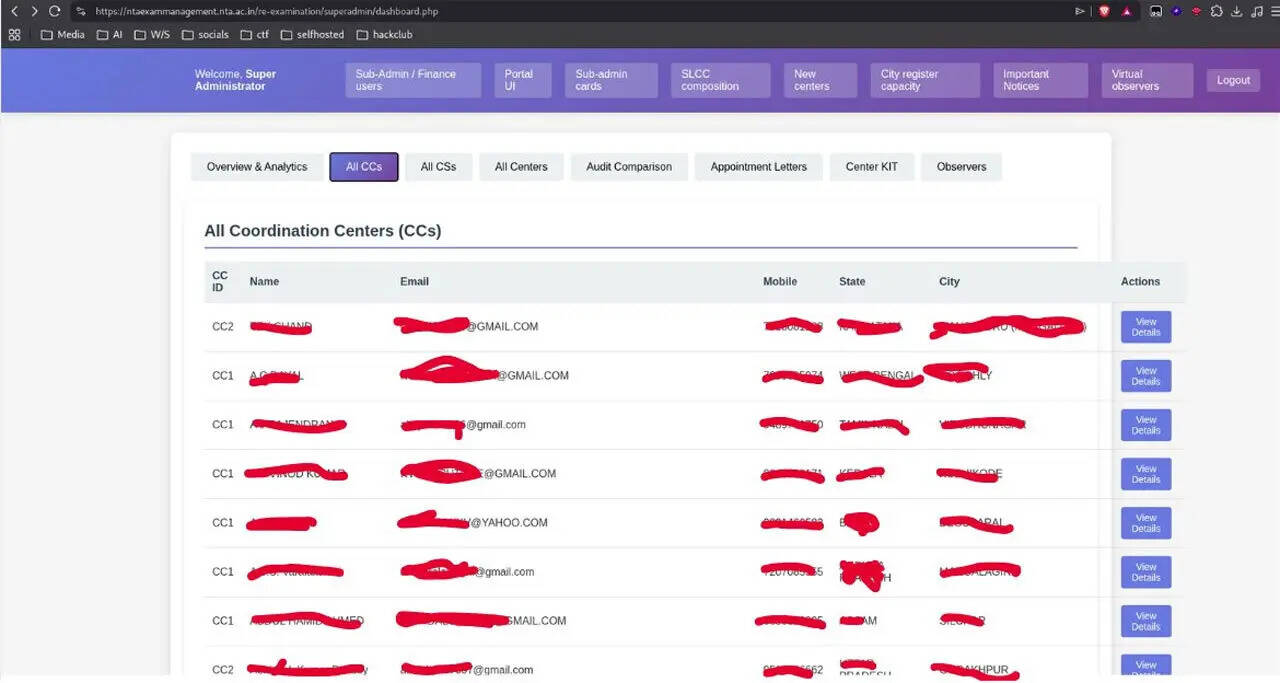Click the blue circular extension icon
Screen dimensions: 1280x683
(x=1177, y=11)
